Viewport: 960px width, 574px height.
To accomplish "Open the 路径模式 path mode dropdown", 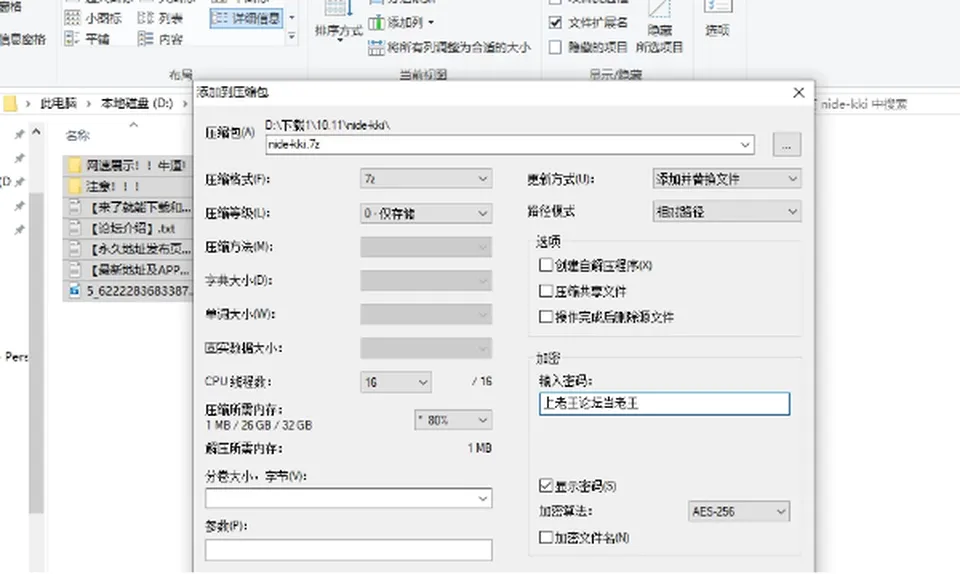I will click(x=727, y=212).
